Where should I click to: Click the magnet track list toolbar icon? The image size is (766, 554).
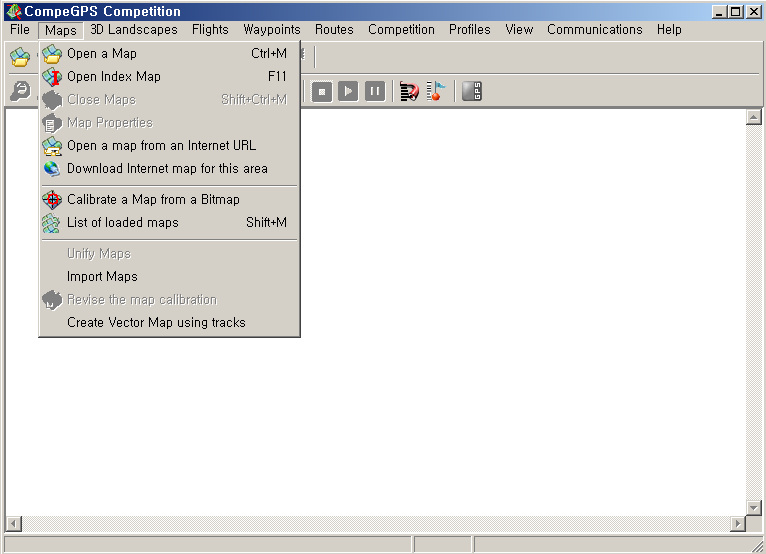click(409, 91)
